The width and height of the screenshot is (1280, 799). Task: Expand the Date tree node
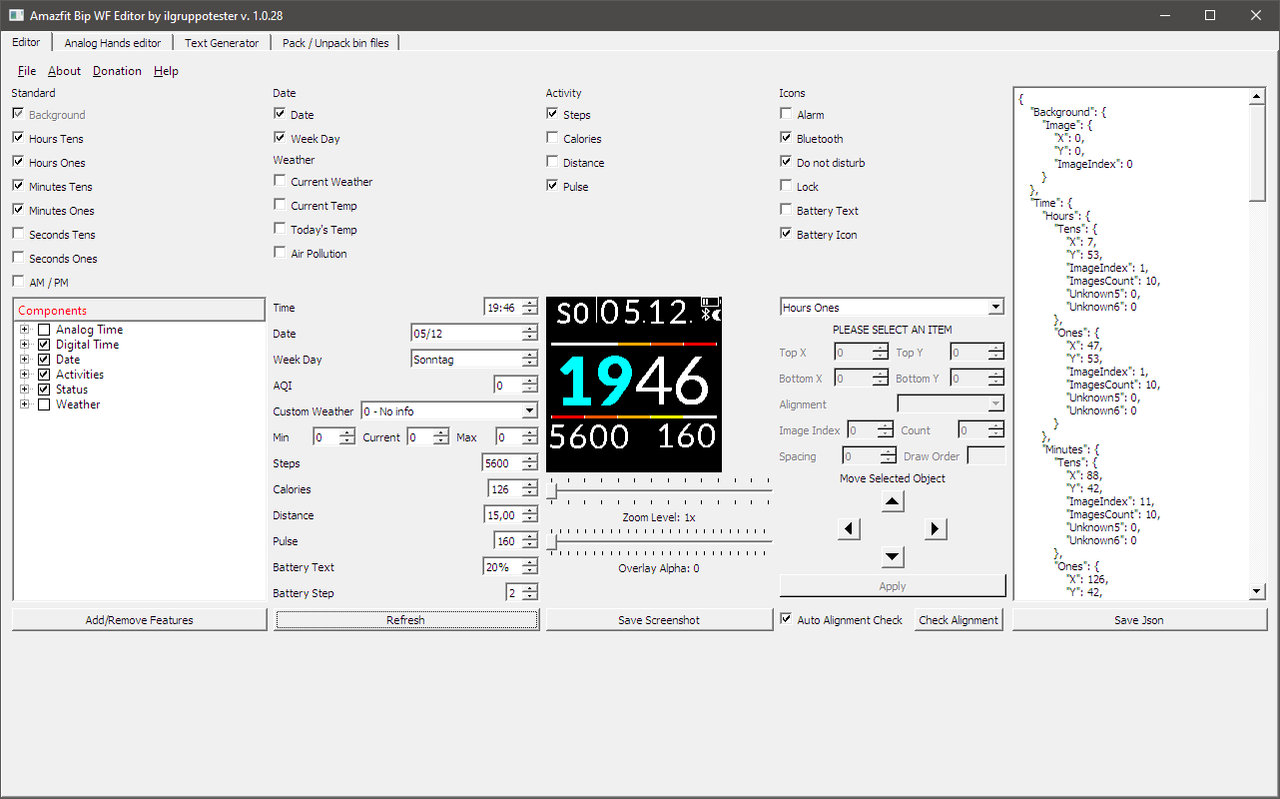(25, 359)
